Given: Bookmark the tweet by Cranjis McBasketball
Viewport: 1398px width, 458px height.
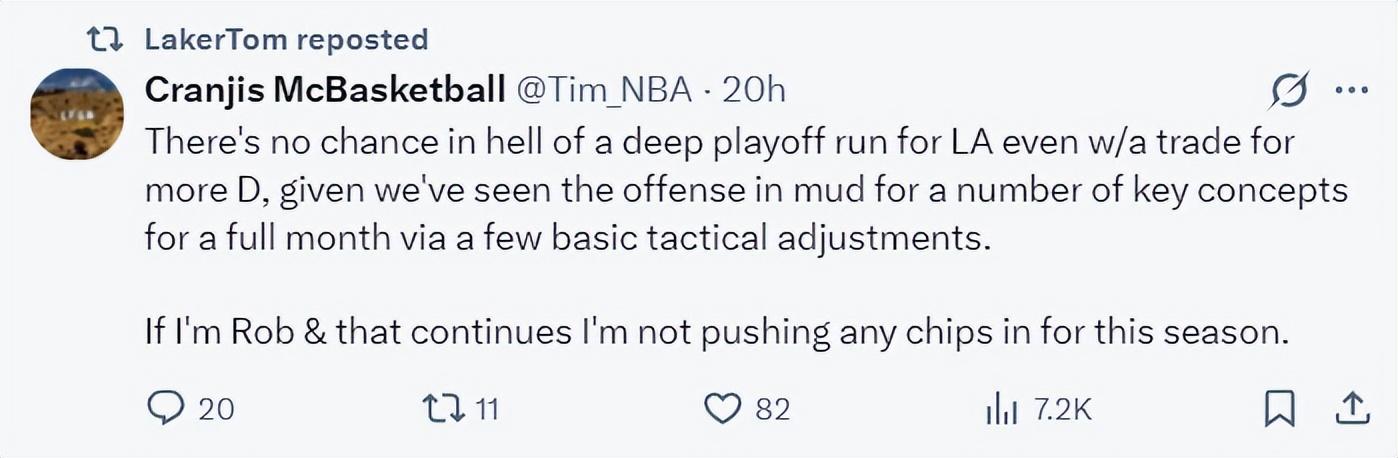Looking at the screenshot, I should (x=1280, y=407).
